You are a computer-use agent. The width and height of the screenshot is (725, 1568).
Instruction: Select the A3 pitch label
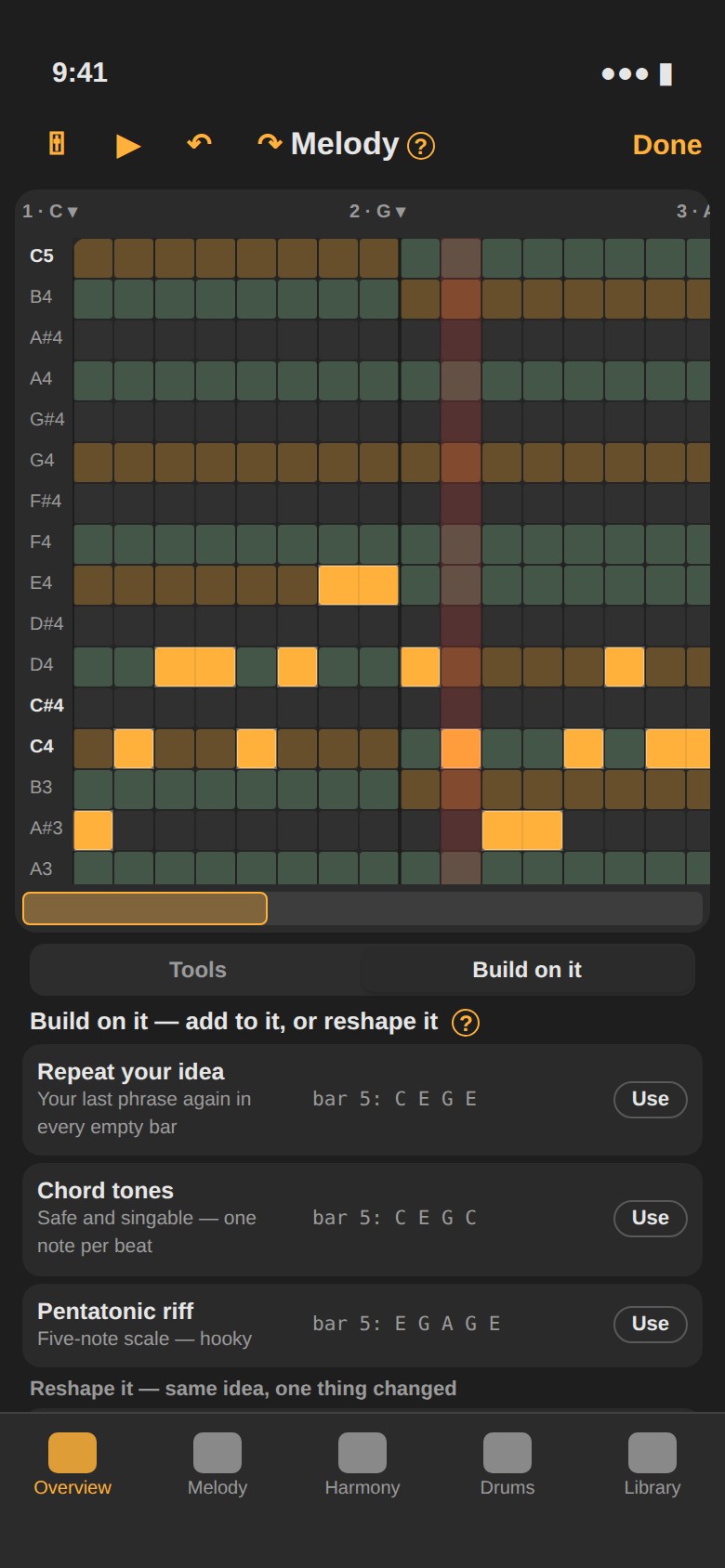point(41,869)
